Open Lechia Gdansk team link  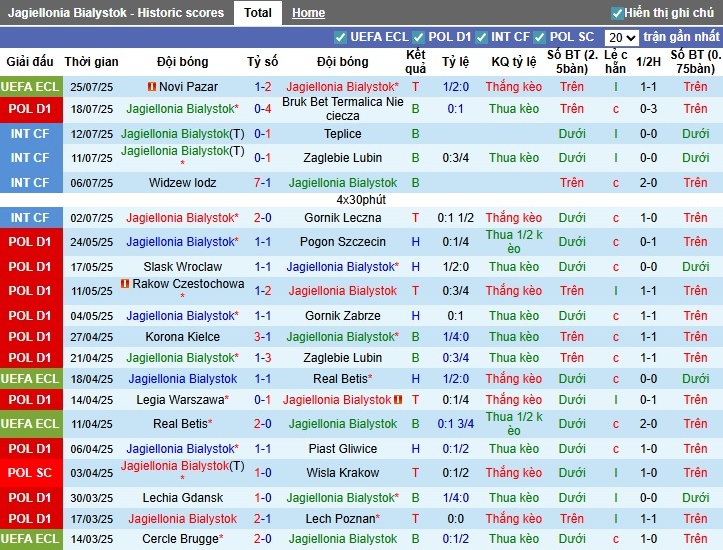[183, 498]
